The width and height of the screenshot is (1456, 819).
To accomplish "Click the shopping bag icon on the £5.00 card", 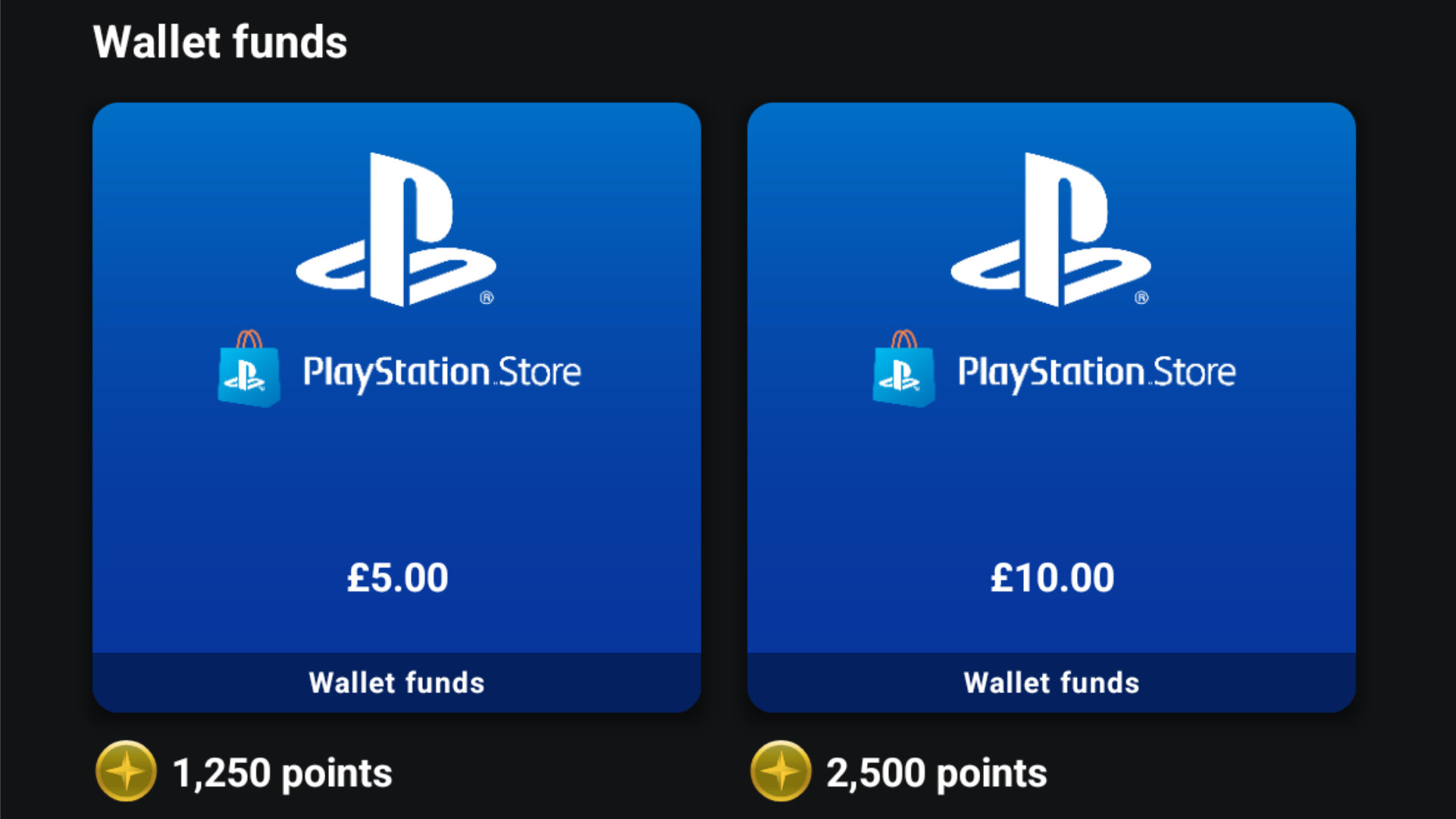I will 249,369.
